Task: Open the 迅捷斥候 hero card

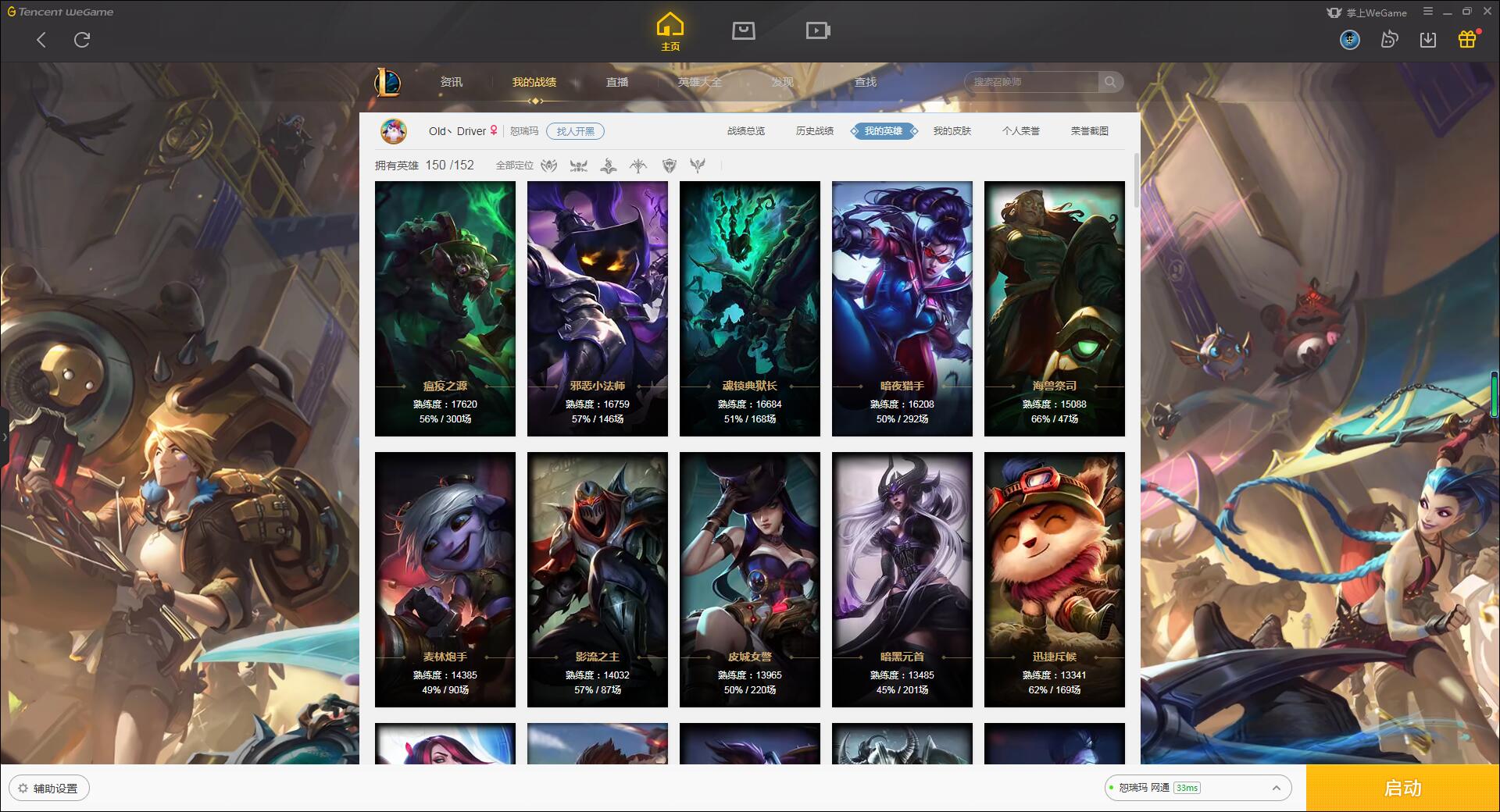Action: tap(1055, 579)
